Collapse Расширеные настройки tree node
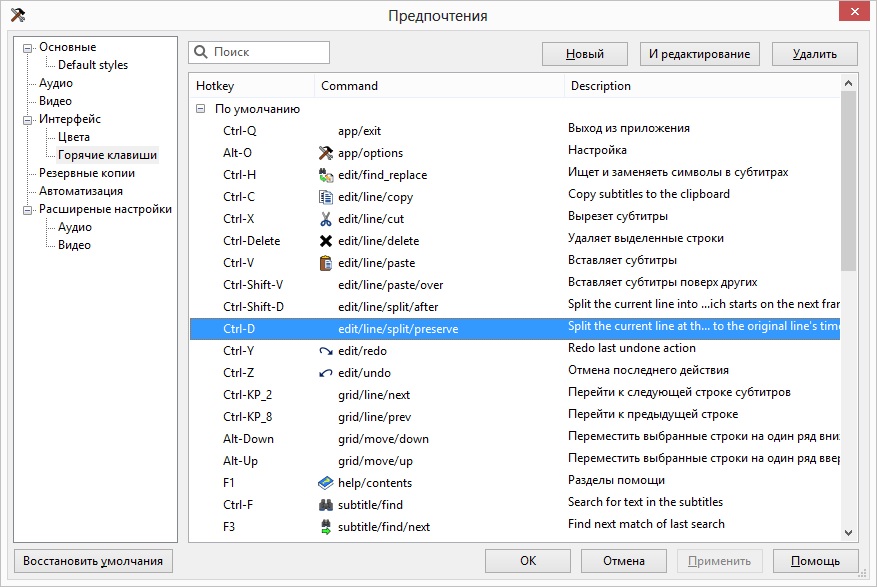 click(x=28, y=209)
